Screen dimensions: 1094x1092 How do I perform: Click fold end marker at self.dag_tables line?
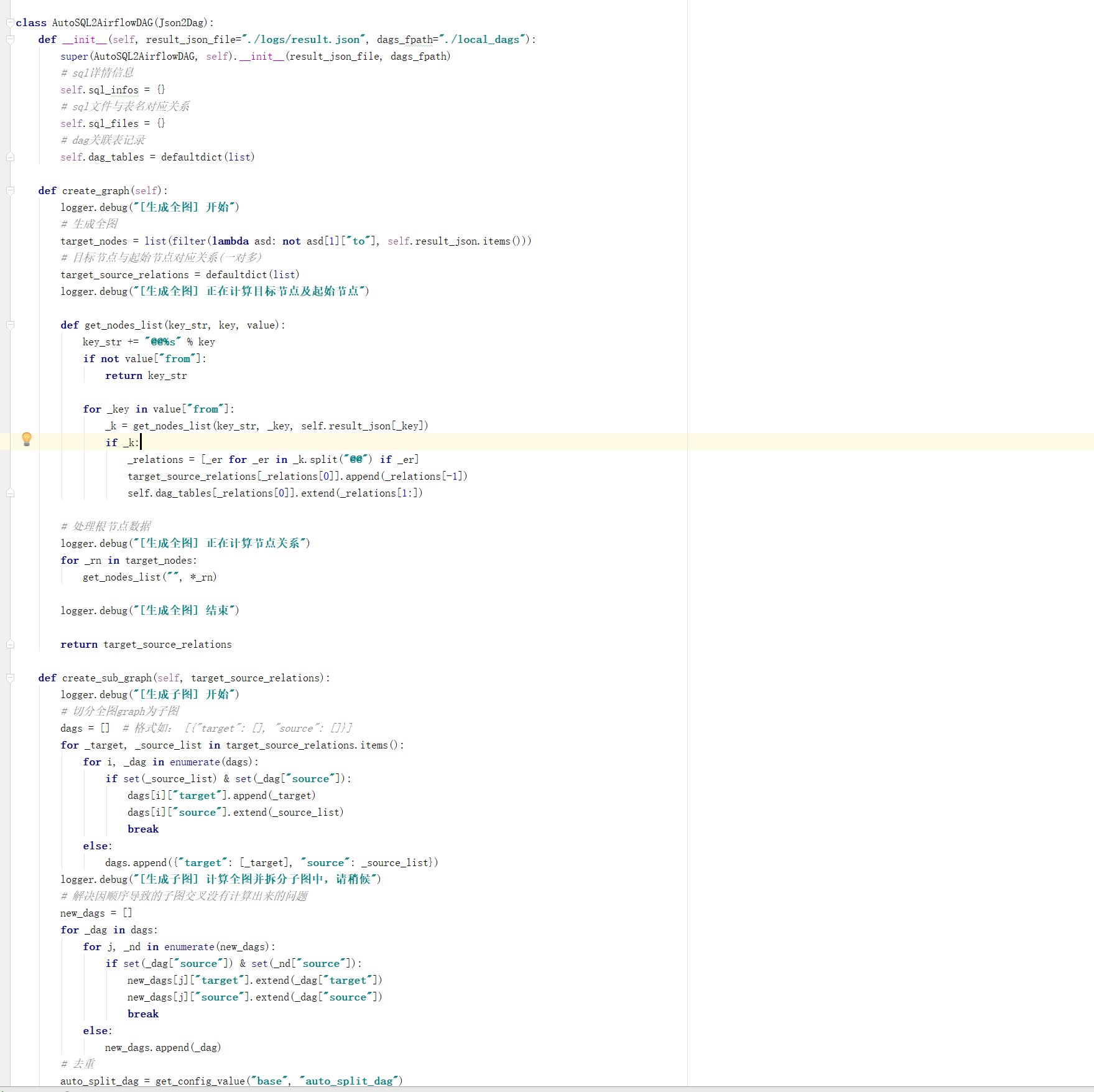pos(10,157)
